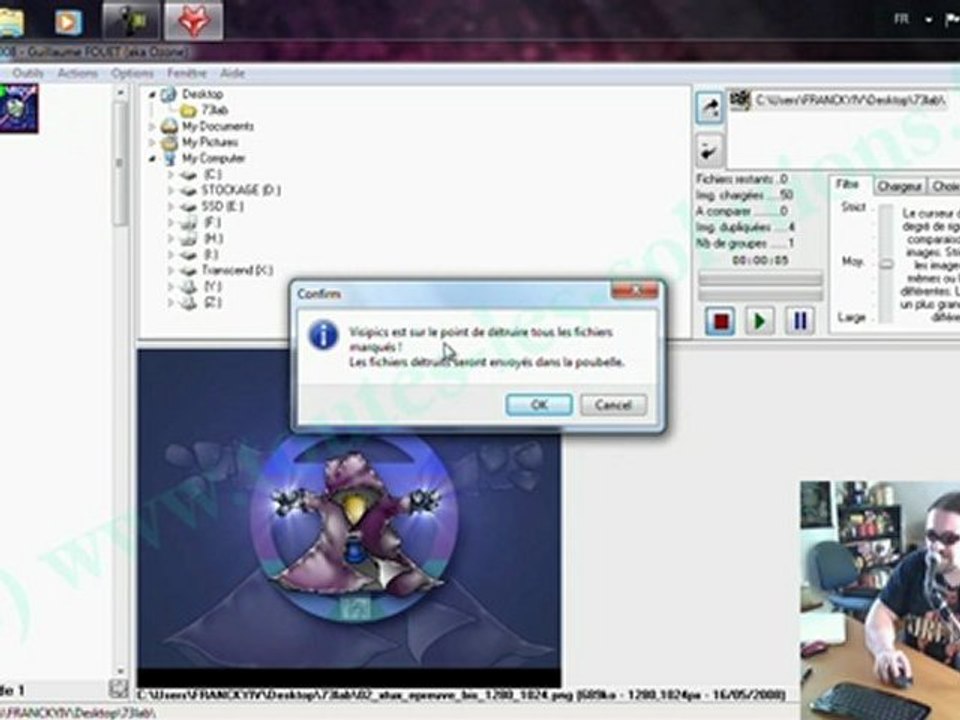Switch to the Filtre tab

[848, 184]
